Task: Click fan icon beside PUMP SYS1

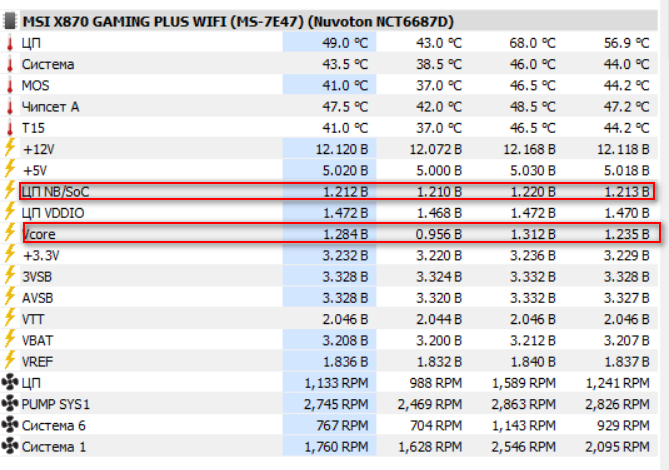Action: (x=10, y=403)
